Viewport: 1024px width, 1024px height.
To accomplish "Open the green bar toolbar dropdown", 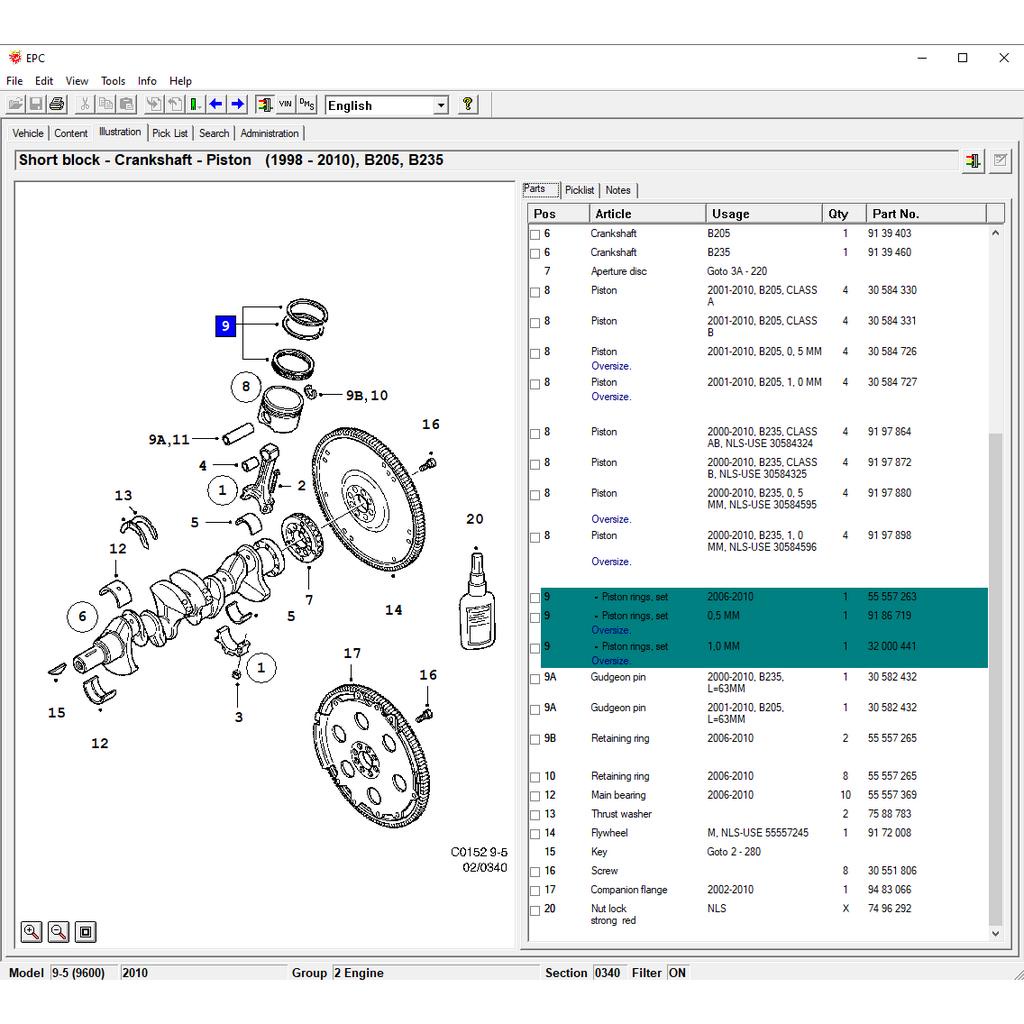I will [x=195, y=104].
